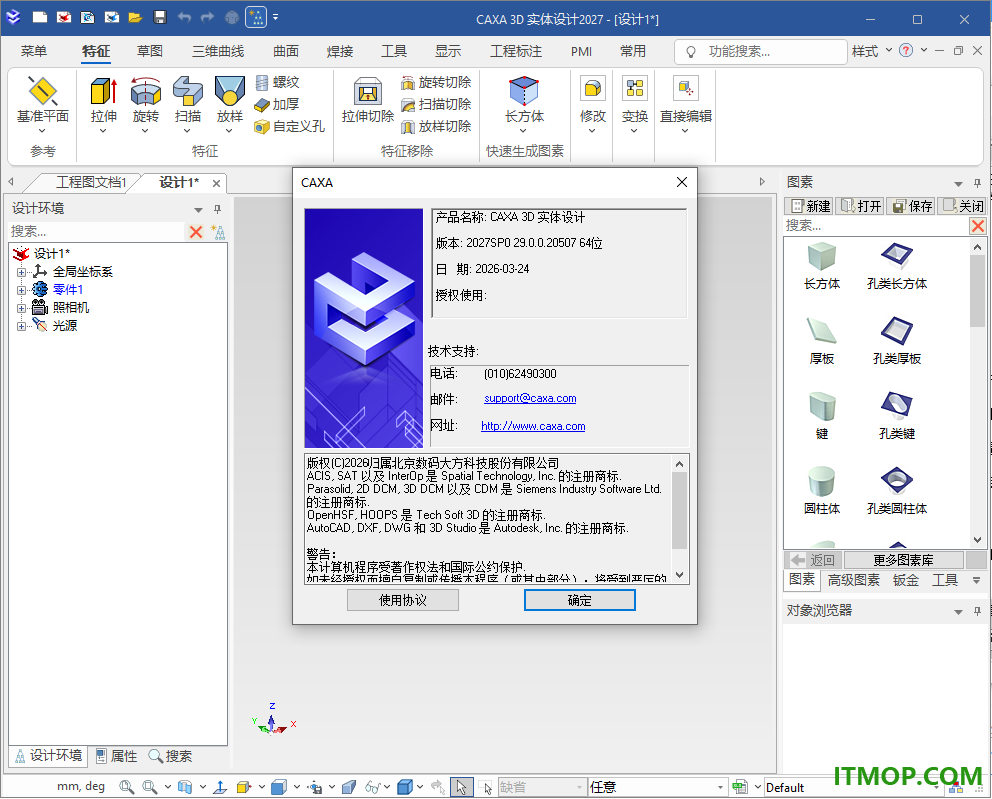Expand the 零件1 tree node

21,290
